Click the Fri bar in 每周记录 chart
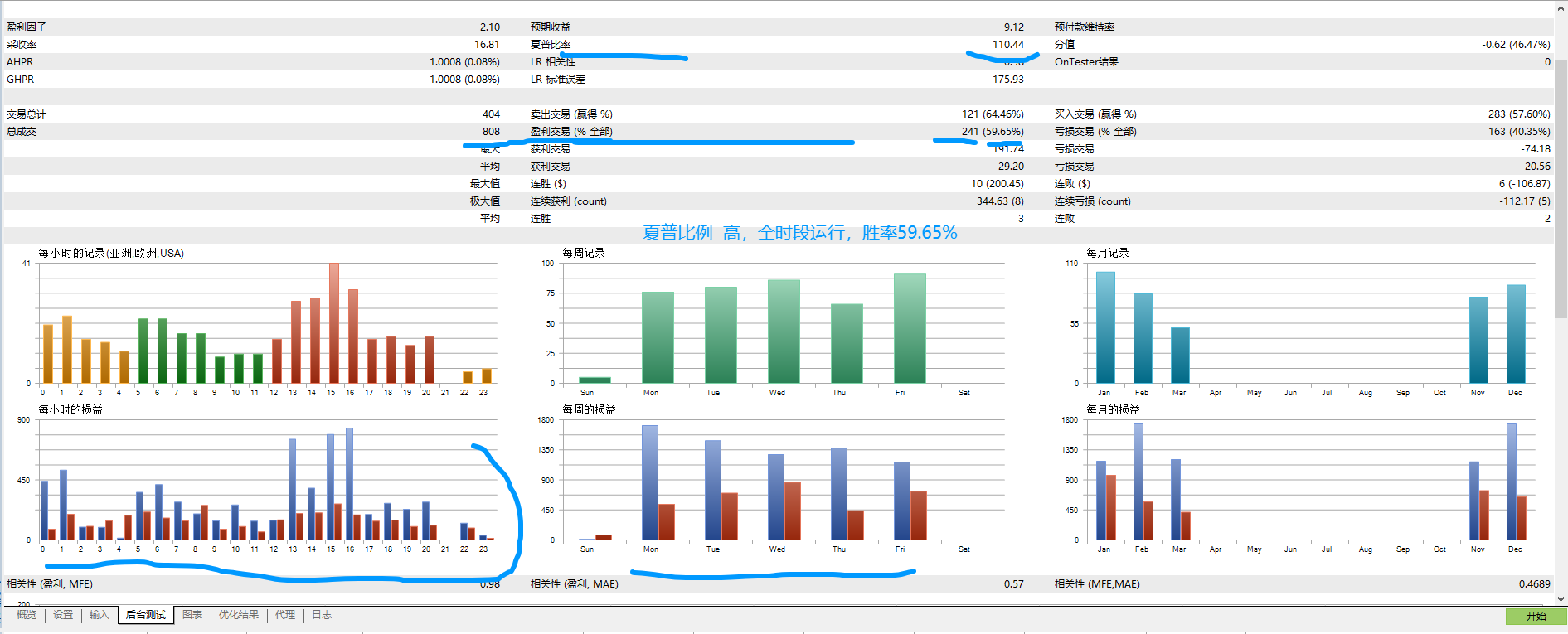1568x634 pixels. point(910,328)
